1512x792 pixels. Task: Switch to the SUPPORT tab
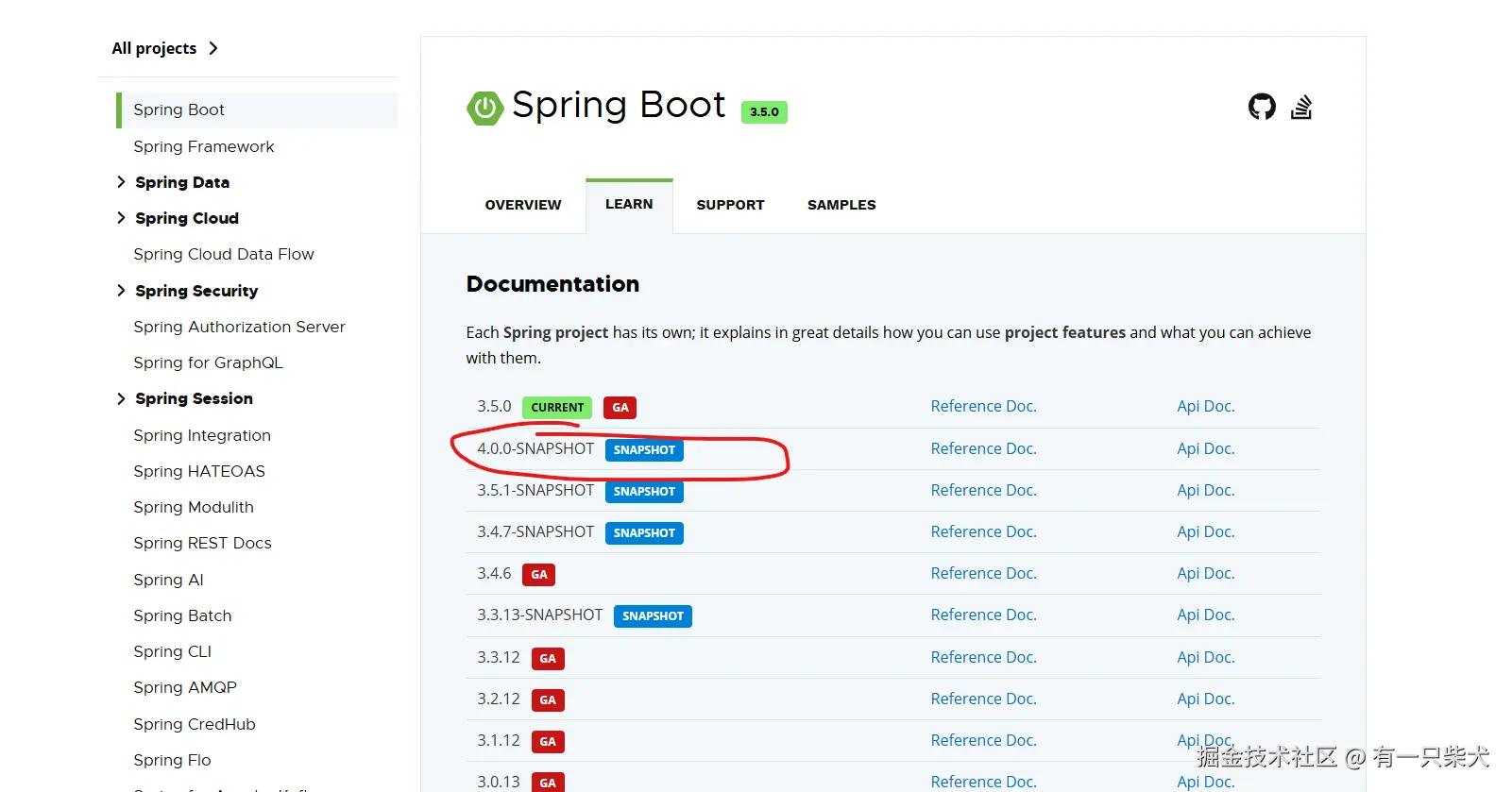point(730,205)
